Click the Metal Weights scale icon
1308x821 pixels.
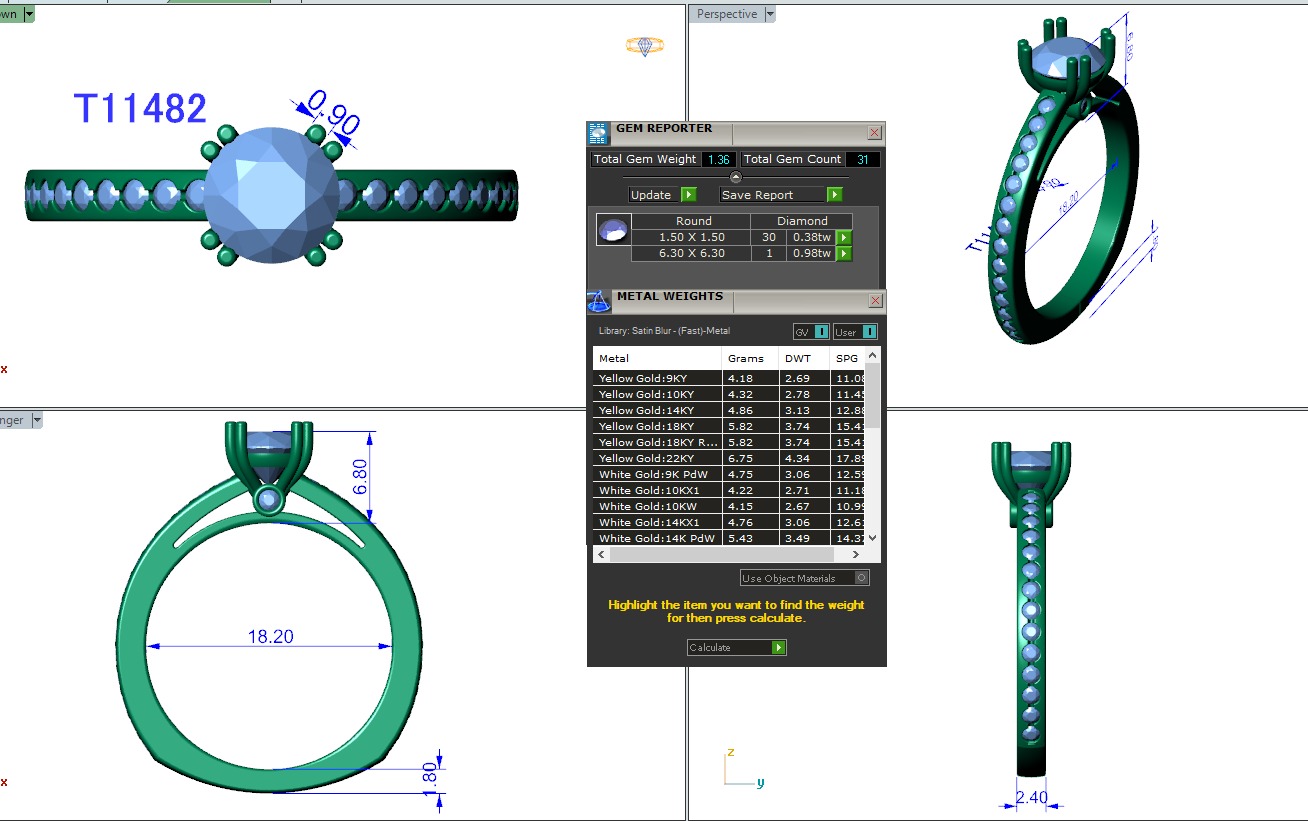tap(598, 301)
